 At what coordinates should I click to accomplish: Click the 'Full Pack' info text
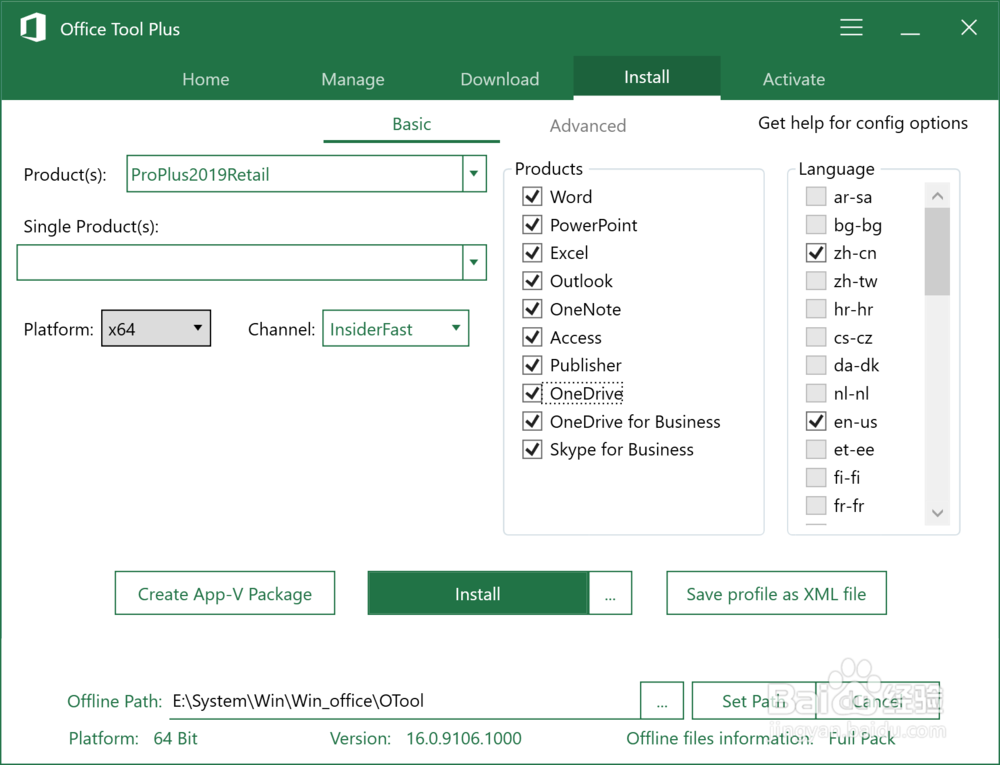pyautogui.click(x=862, y=738)
